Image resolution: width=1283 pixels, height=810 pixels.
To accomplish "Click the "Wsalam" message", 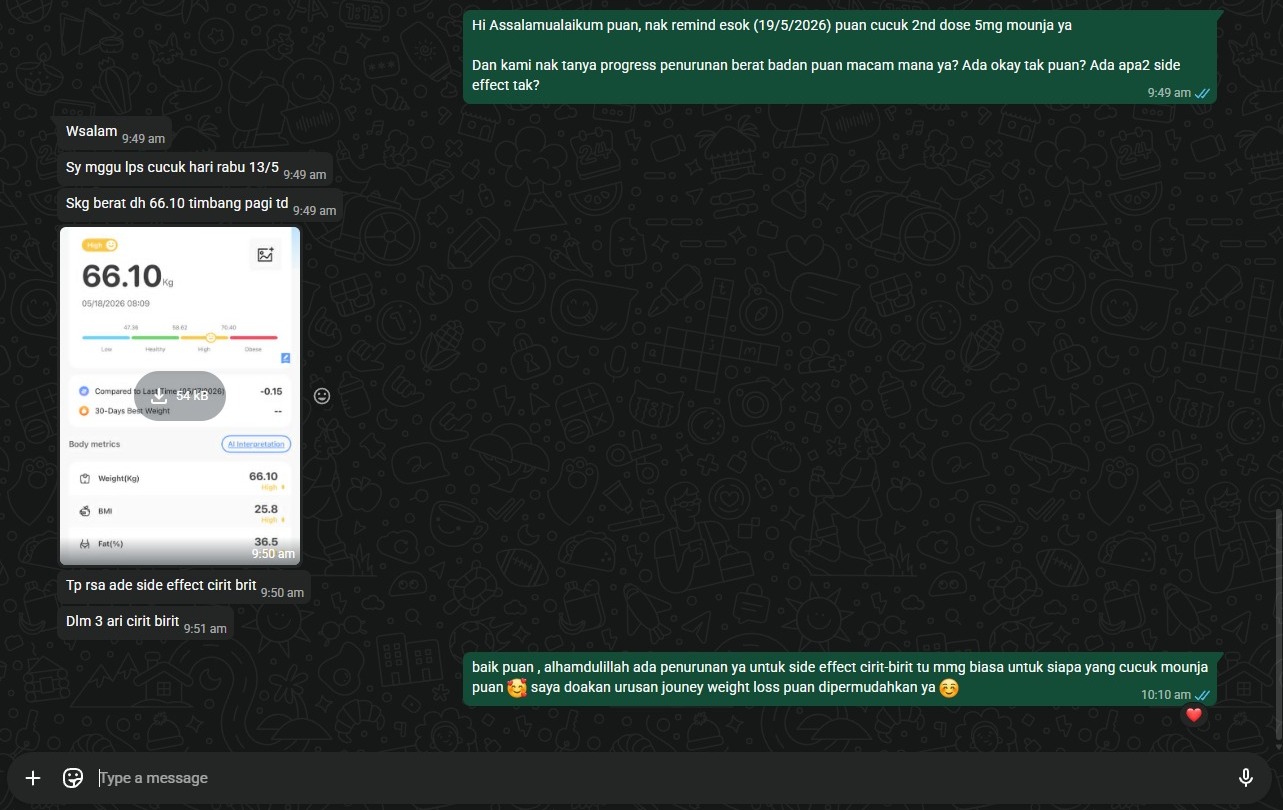I will tap(114, 133).
